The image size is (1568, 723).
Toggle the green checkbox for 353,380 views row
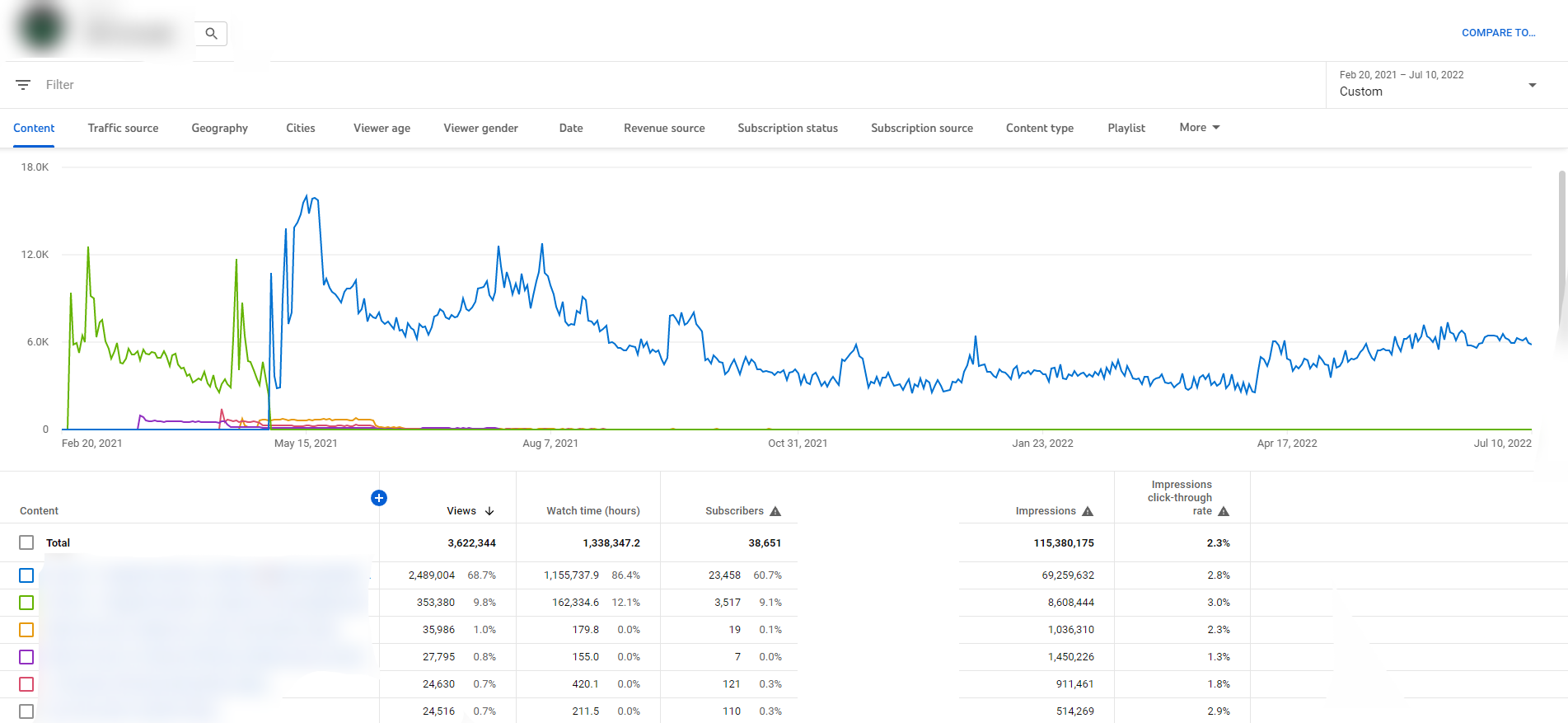(x=26, y=603)
